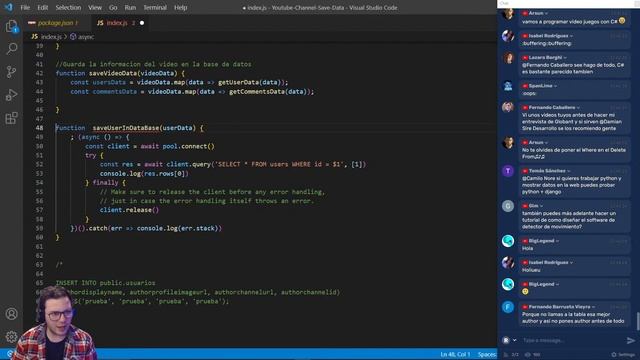Click the Spaces indicator in status bar
This screenshot has width=640, height=360.
click(487, 354)
